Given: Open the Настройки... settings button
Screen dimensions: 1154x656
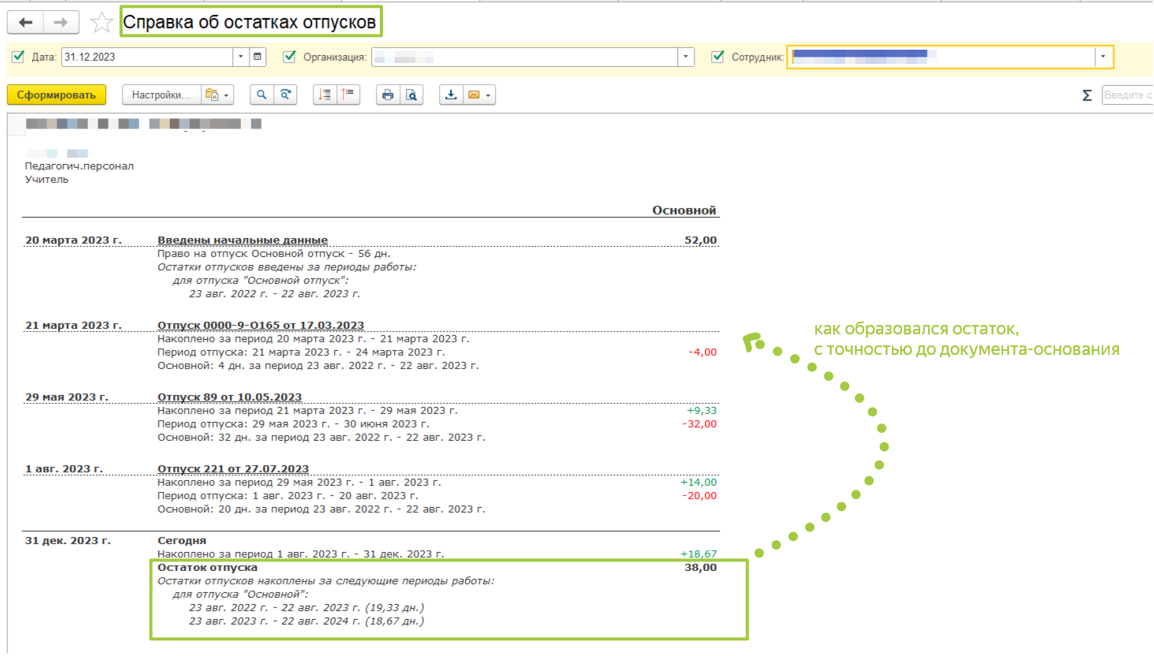Looking at the screenshot, I should point(161,95).
